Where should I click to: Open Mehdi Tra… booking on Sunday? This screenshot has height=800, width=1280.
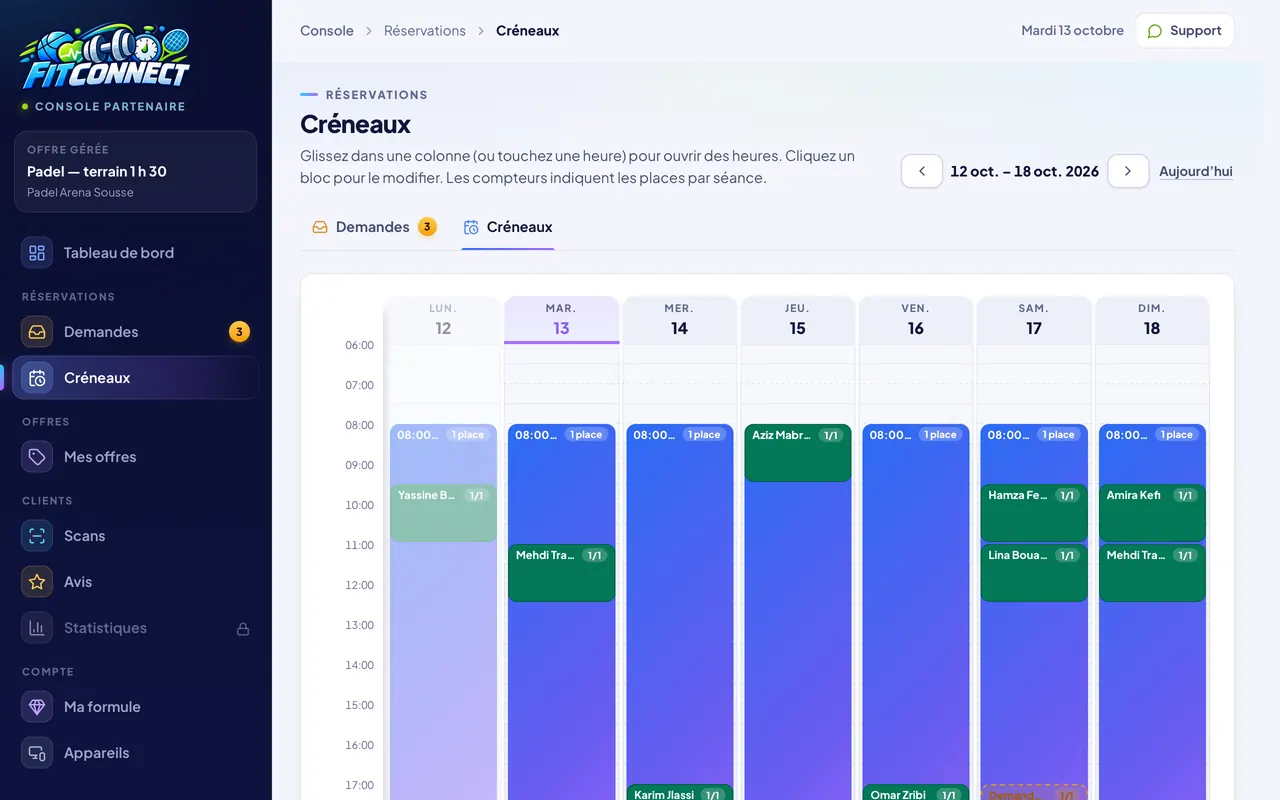1152,573
